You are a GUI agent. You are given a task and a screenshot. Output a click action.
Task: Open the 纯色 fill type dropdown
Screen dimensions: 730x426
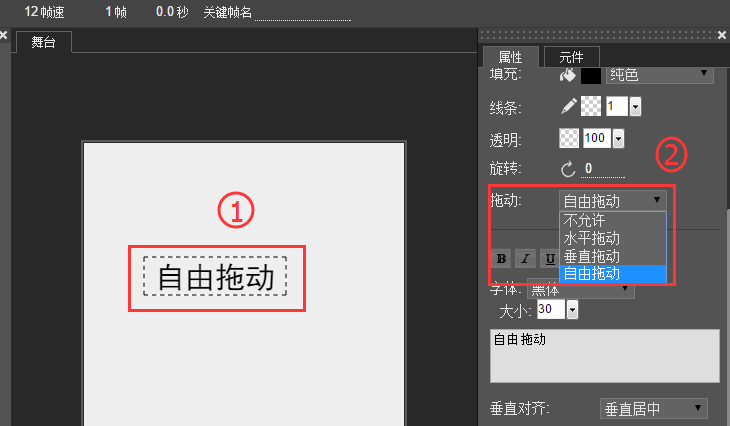657,74
